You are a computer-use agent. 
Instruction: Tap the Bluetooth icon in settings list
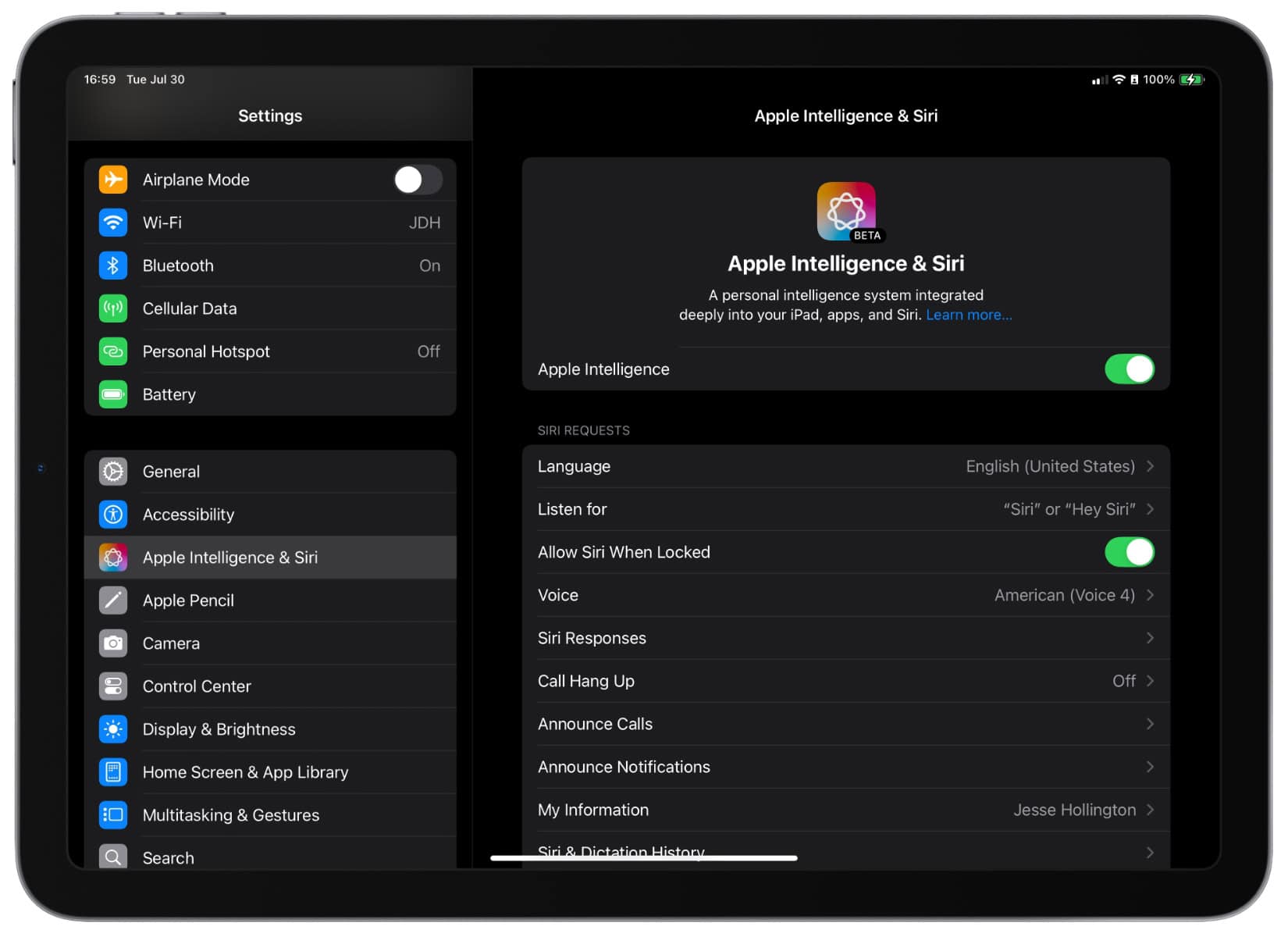coord(113,265)
